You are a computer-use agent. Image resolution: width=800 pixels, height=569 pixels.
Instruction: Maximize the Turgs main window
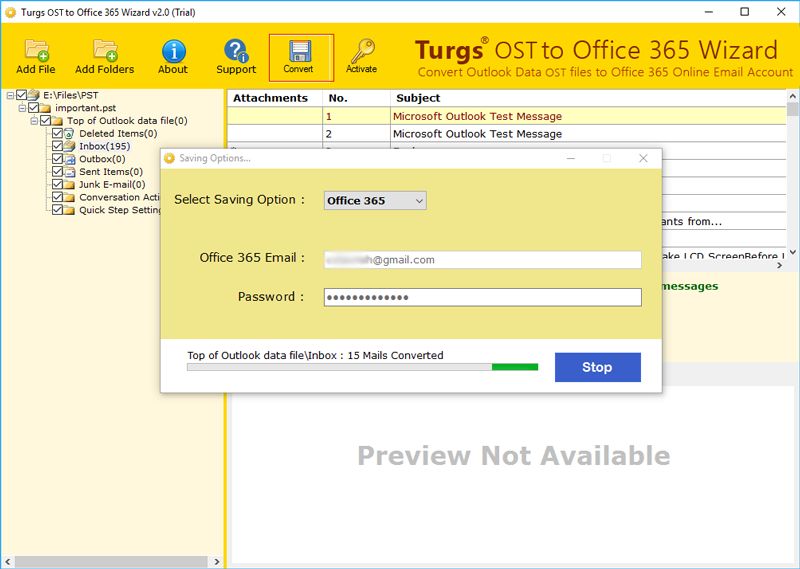744,12
